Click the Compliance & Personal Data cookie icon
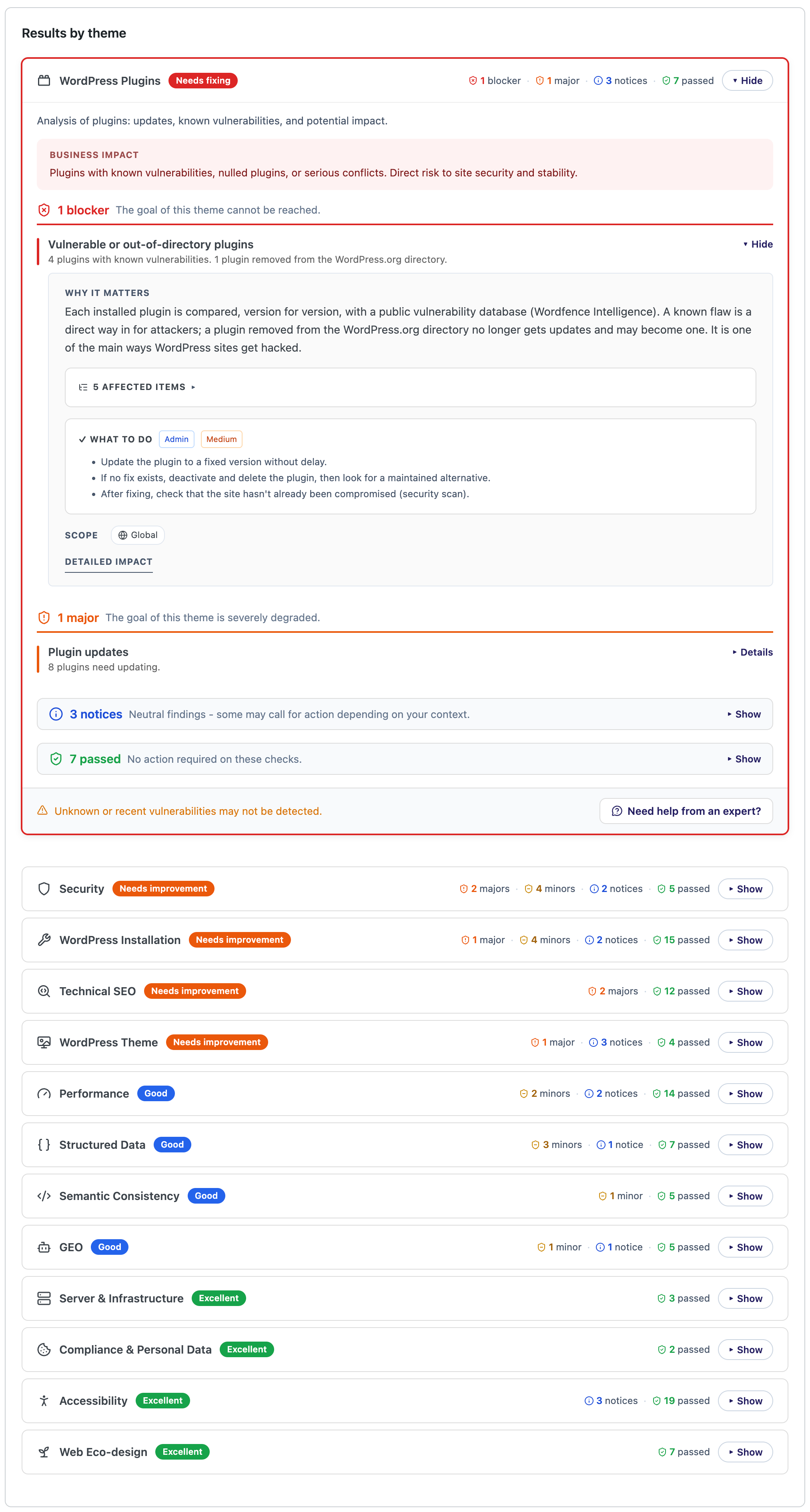Image resolution: width=810 pixels, height=1512 pixels. pos(44,1350)
